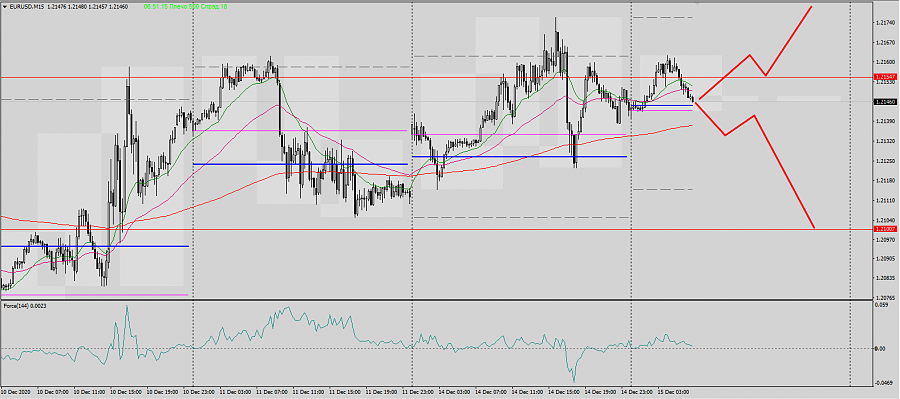This screenshot has height=399, width=900.
Task: Click the 15 Dec 03:00 time label
Action: [673, 392]
